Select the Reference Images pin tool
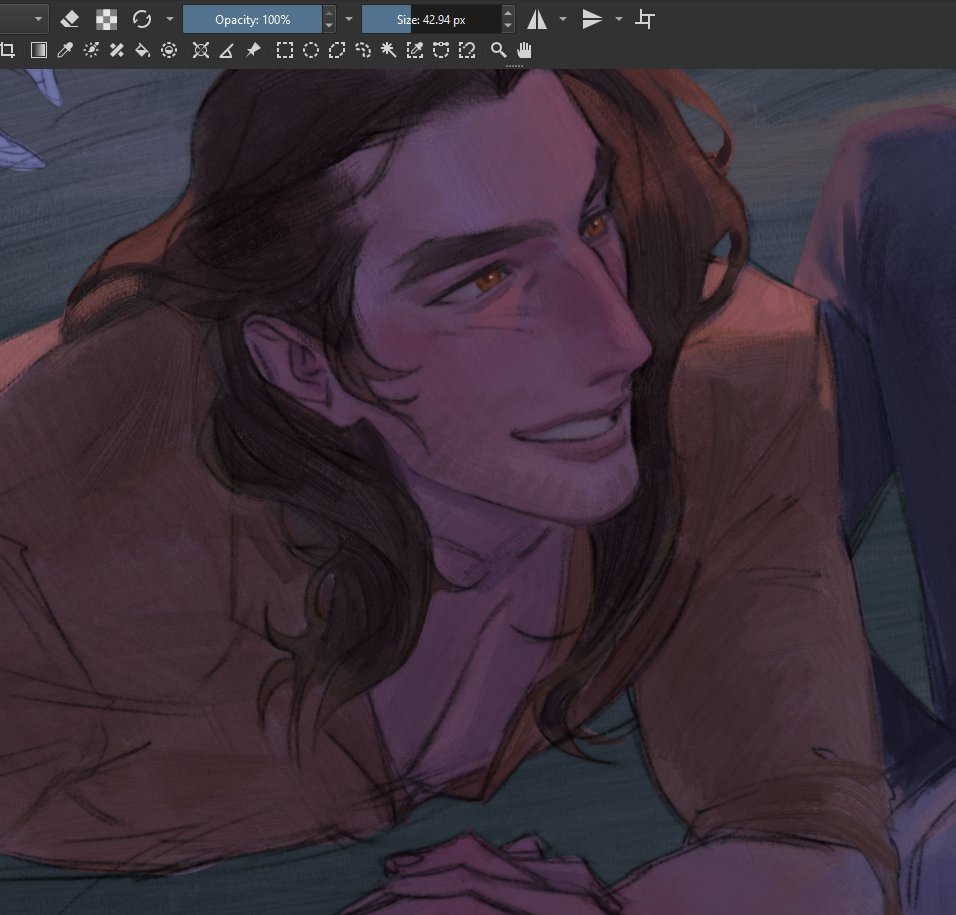This screenshot has height=915, width=956. [x=253, y=50]
